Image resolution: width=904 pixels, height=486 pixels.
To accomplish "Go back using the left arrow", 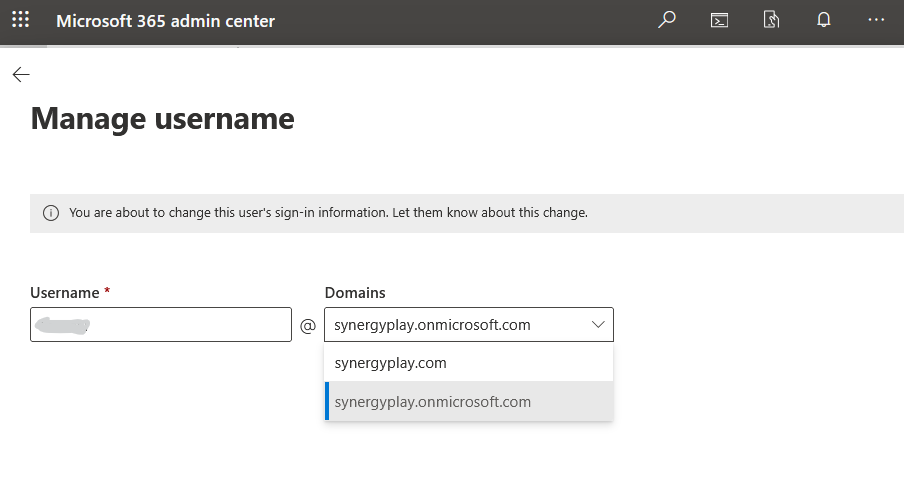I will [21, 74].
